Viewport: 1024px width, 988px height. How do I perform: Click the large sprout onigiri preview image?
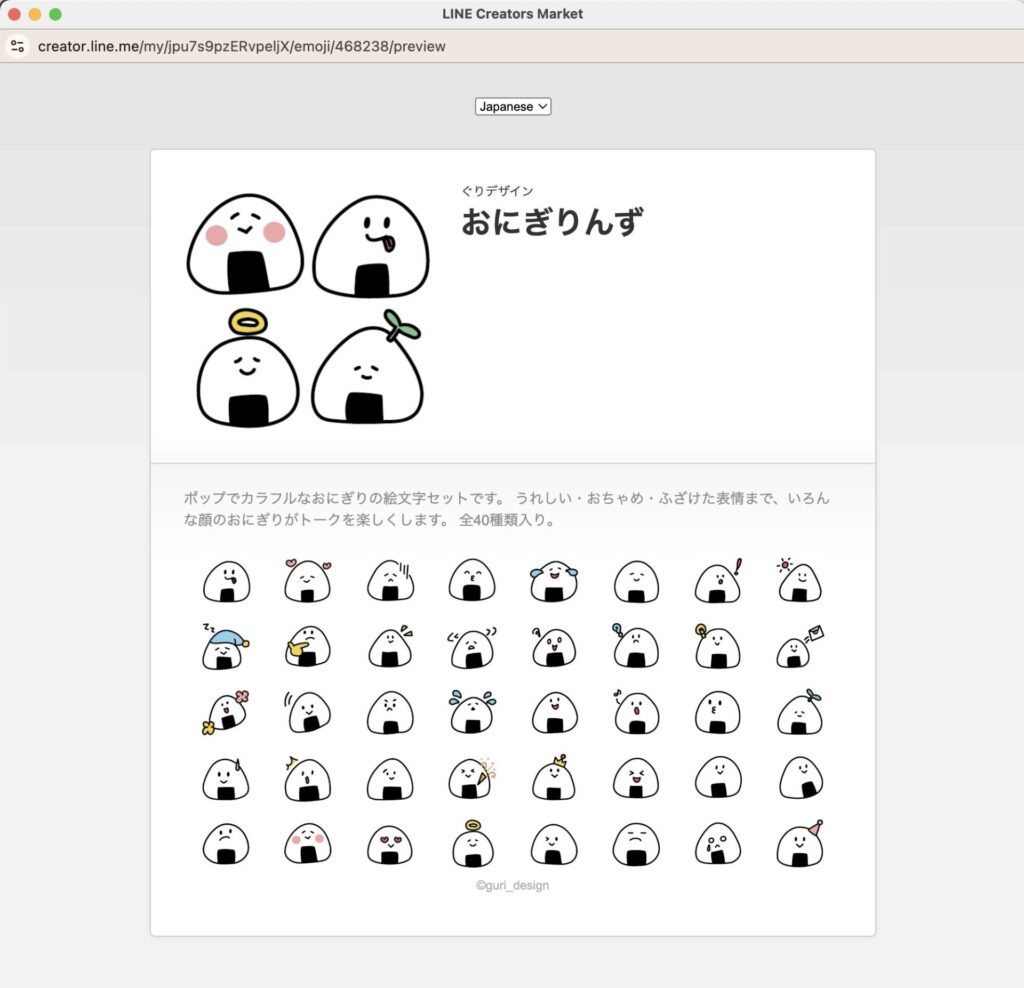(368, 372)
